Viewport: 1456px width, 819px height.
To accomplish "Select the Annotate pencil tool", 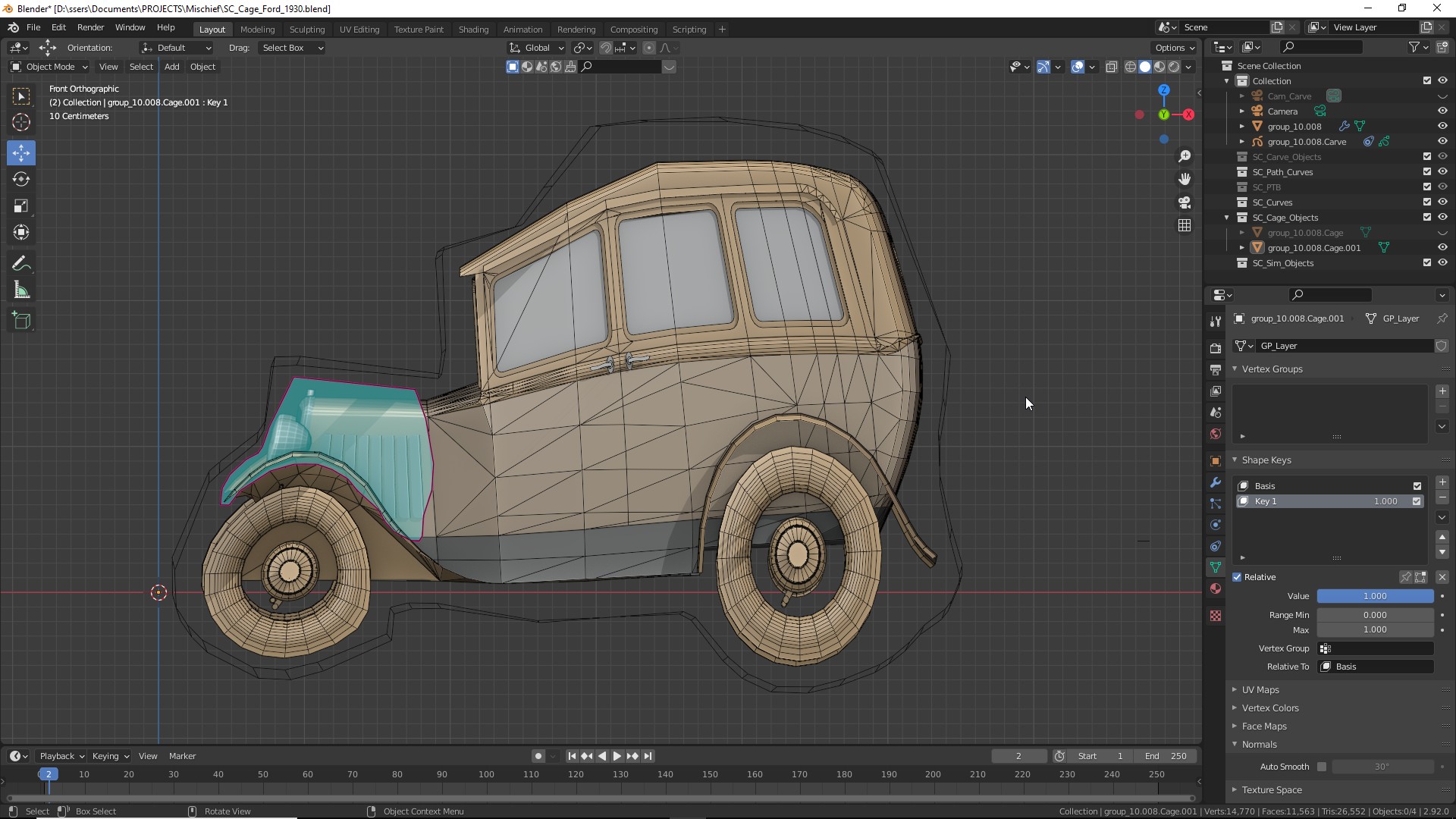I will coord(21,263).
